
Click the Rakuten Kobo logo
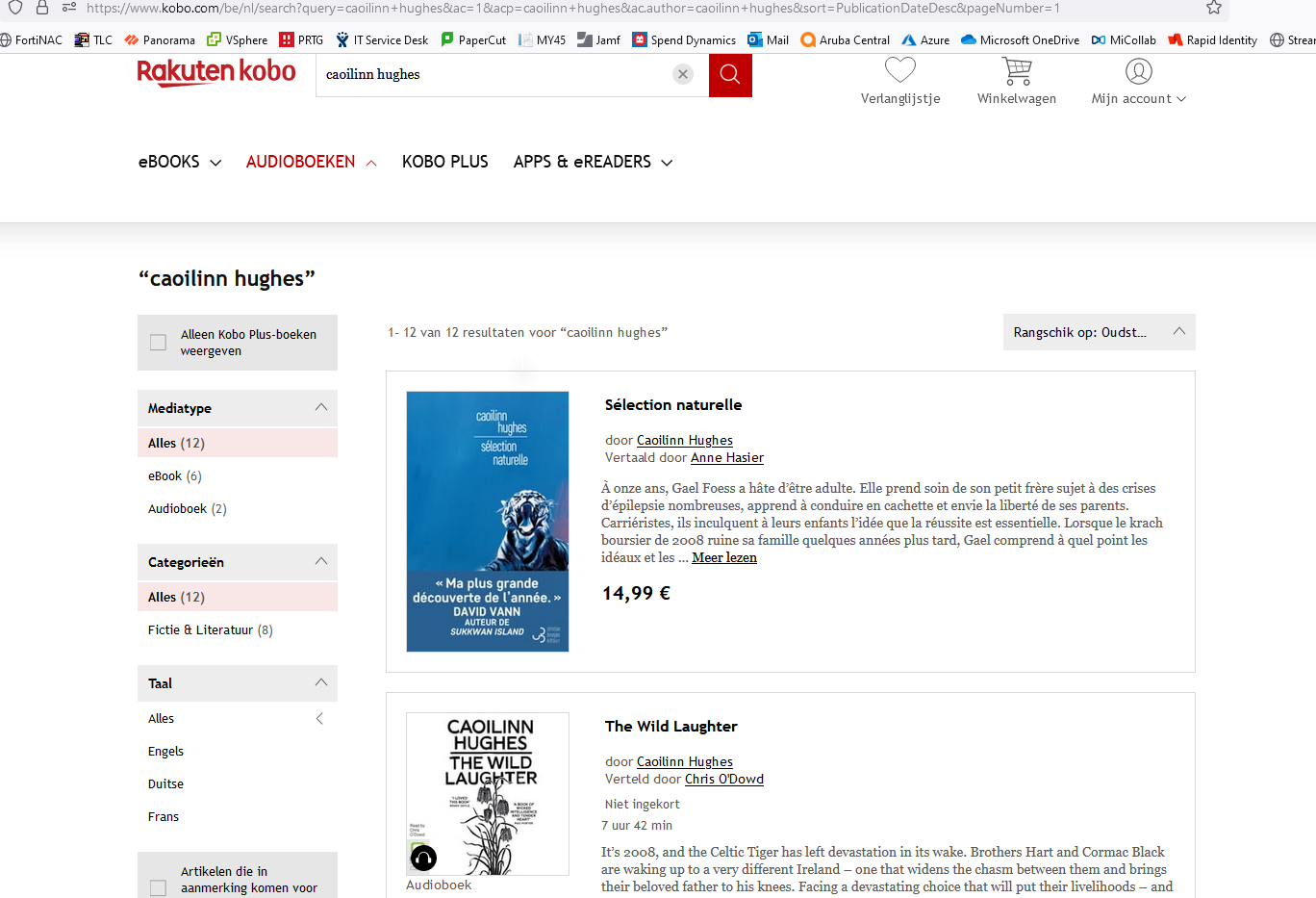(x=216, y=73)
